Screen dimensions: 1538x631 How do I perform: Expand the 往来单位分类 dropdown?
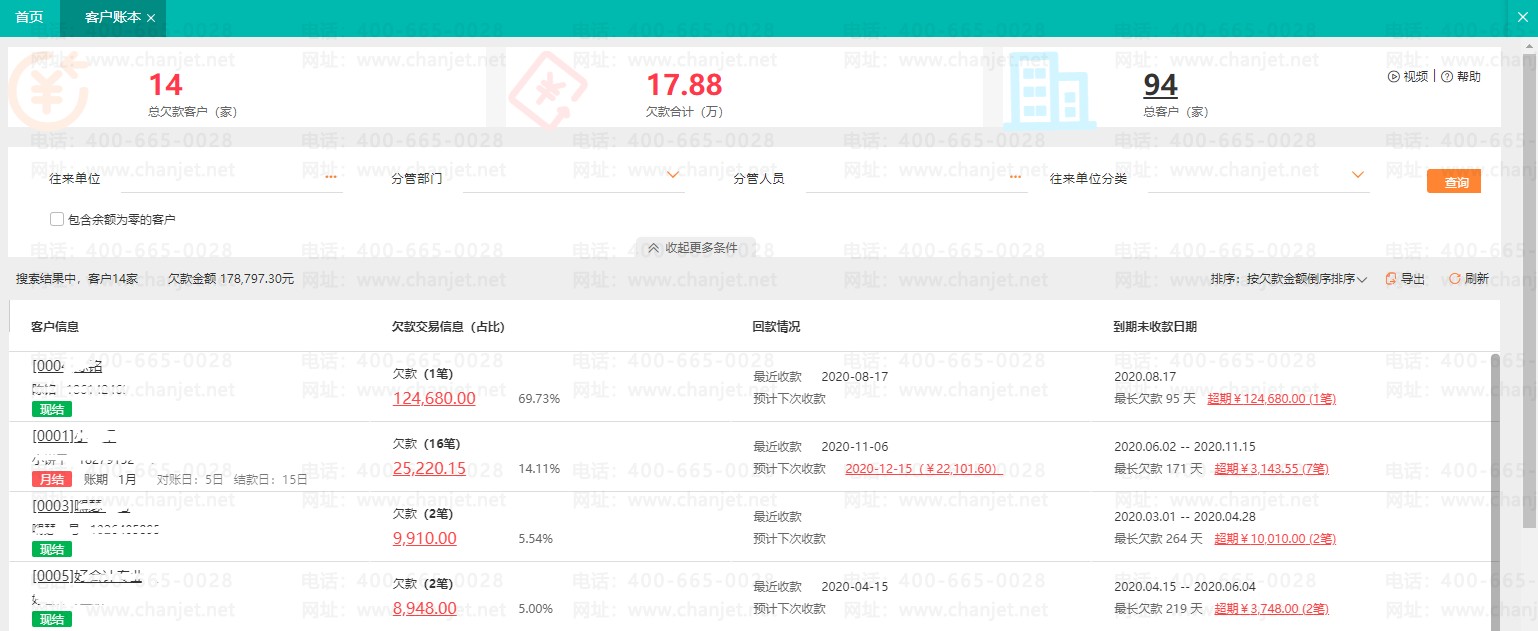(1358, 176)
